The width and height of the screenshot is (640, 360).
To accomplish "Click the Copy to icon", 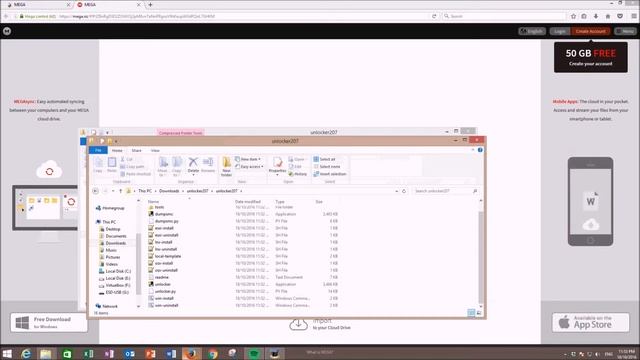I will click(177, 166).
